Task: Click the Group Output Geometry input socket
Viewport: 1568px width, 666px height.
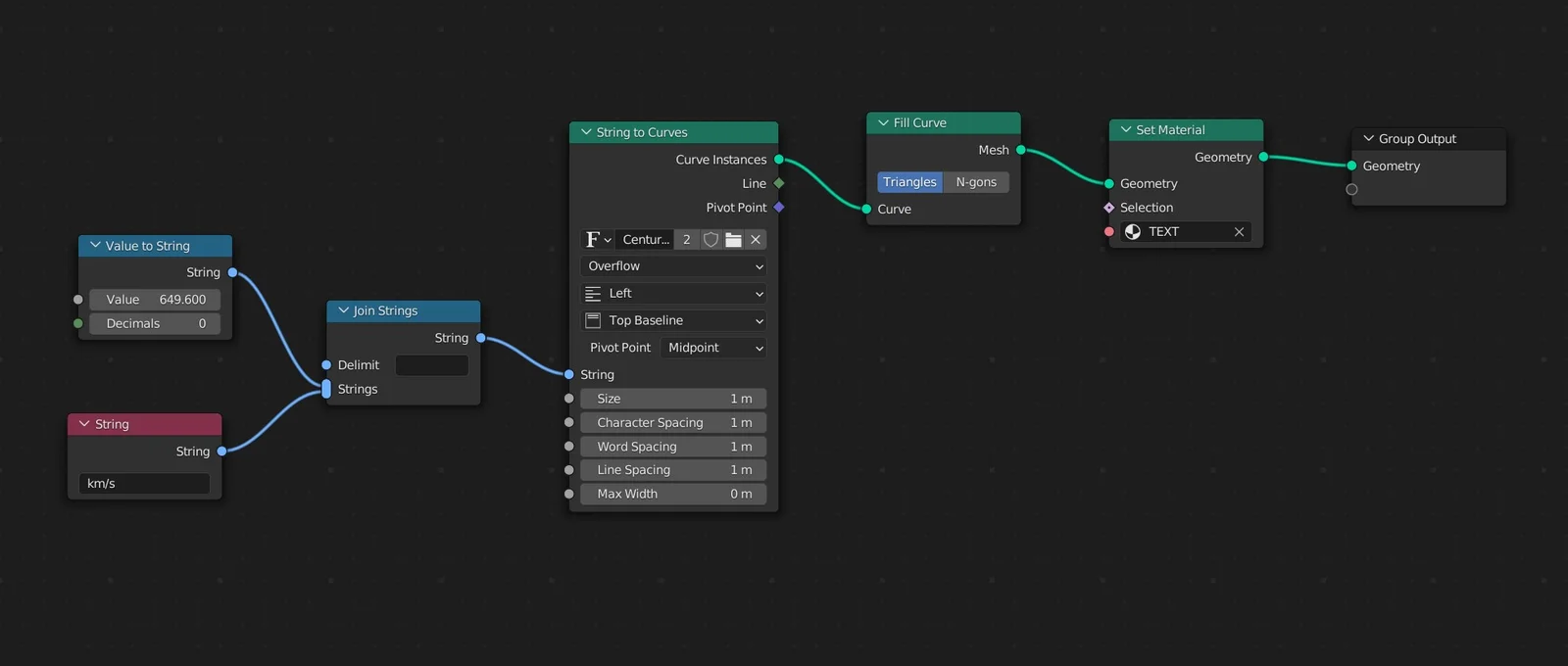Action: 1352,166
